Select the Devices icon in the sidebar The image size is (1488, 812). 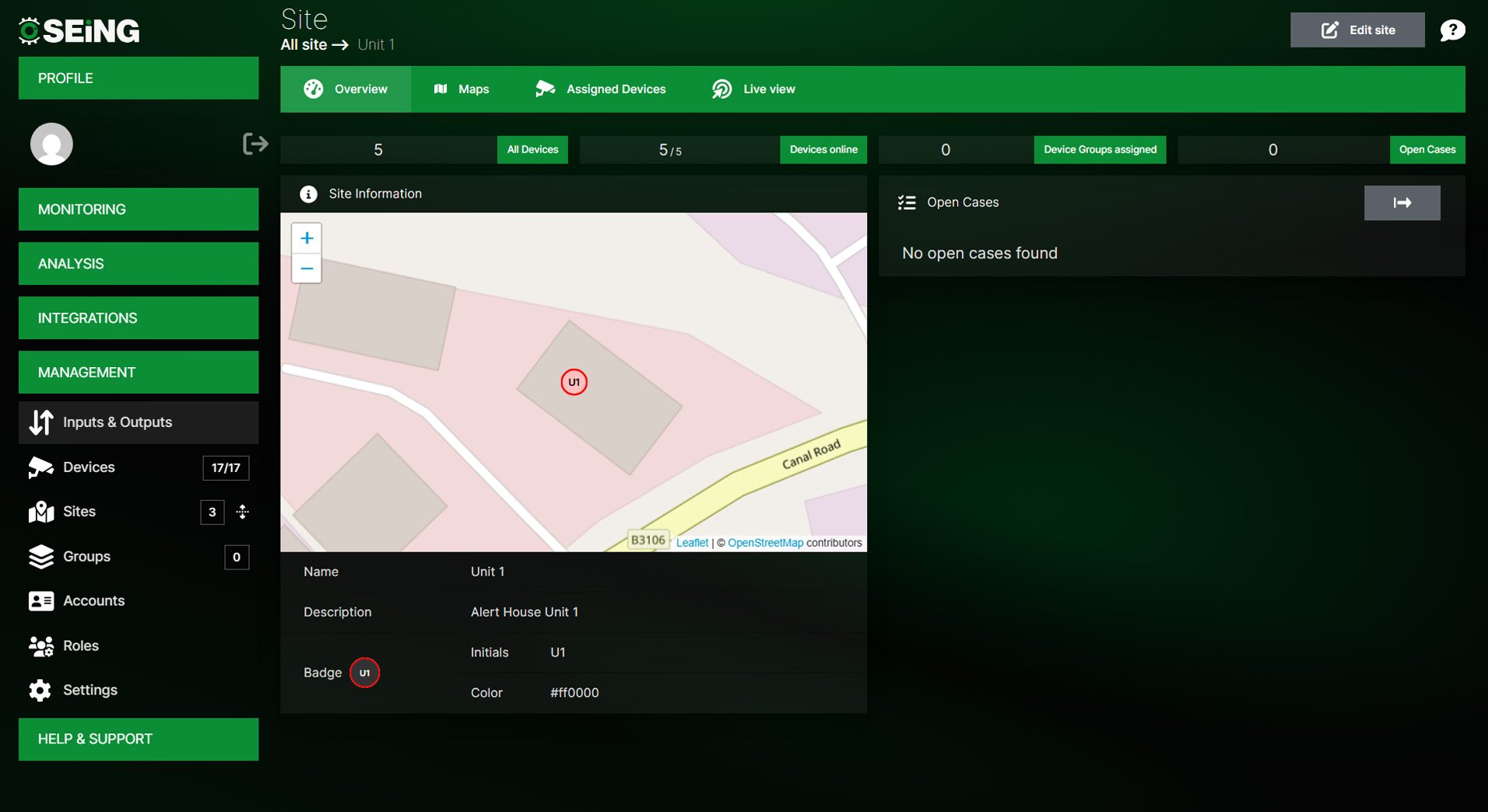[x=40, y=467]
